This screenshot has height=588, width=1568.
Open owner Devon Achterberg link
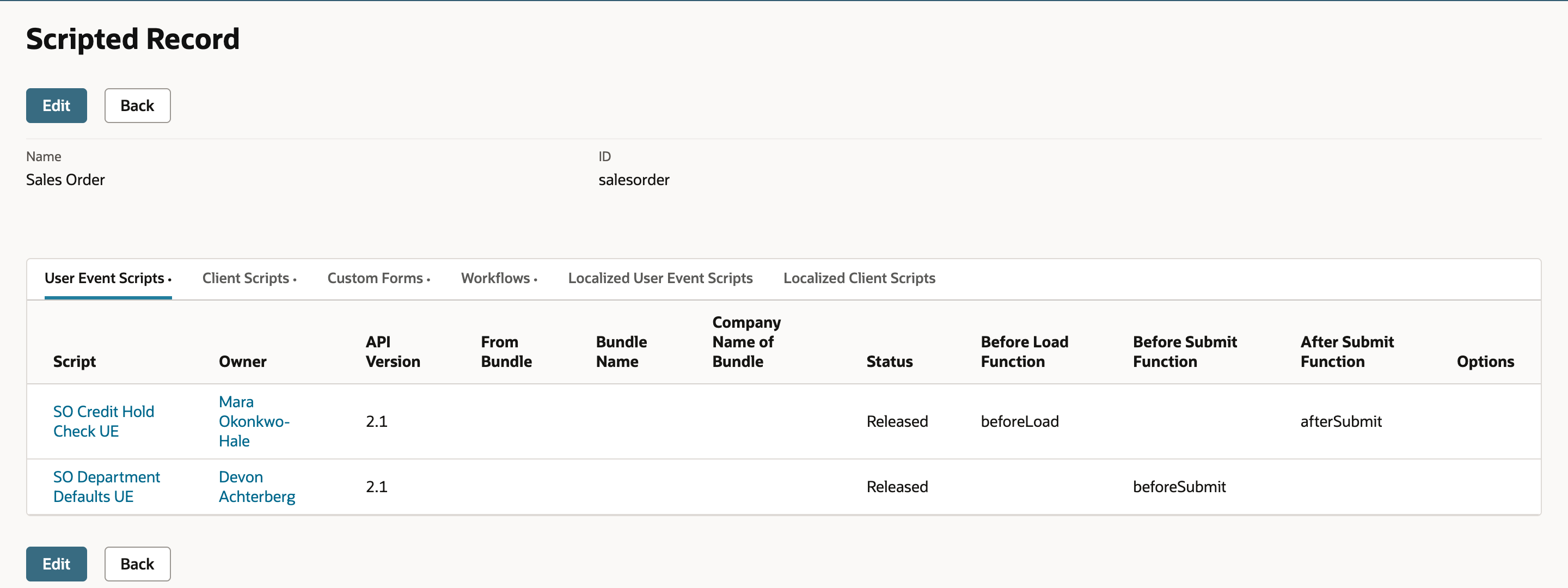[257, 487]
